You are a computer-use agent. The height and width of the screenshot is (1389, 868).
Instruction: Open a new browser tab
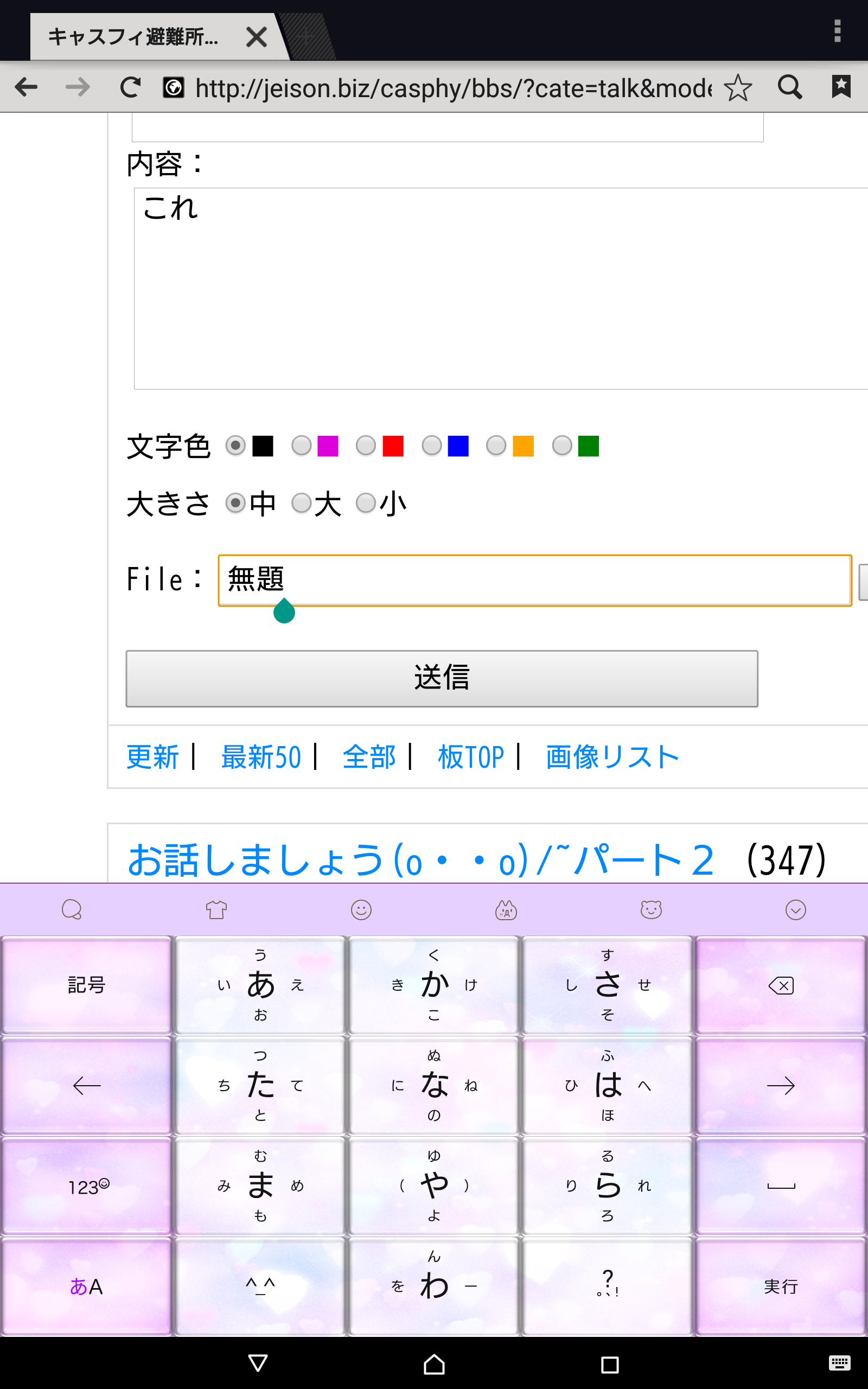(306, 37)
